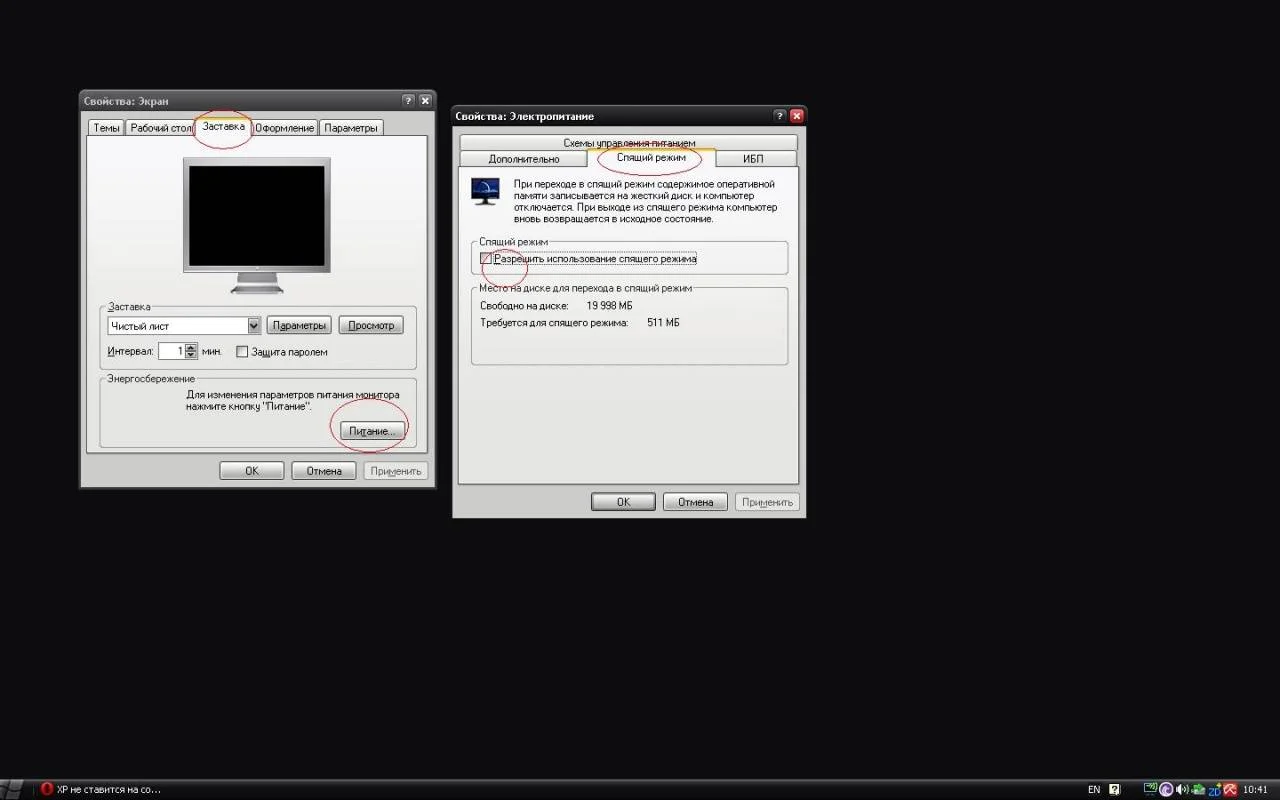The width and height of the screenshot is (1280, 800).
Task: Open the purple swirl tray icon
Action: [1166, 789]
